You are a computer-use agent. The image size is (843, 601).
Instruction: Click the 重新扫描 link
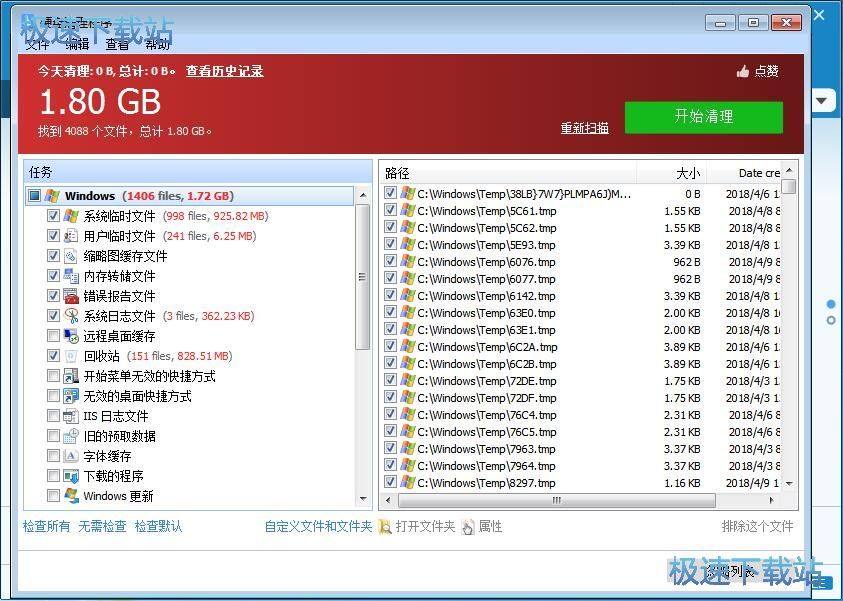[x=584, y=128]
